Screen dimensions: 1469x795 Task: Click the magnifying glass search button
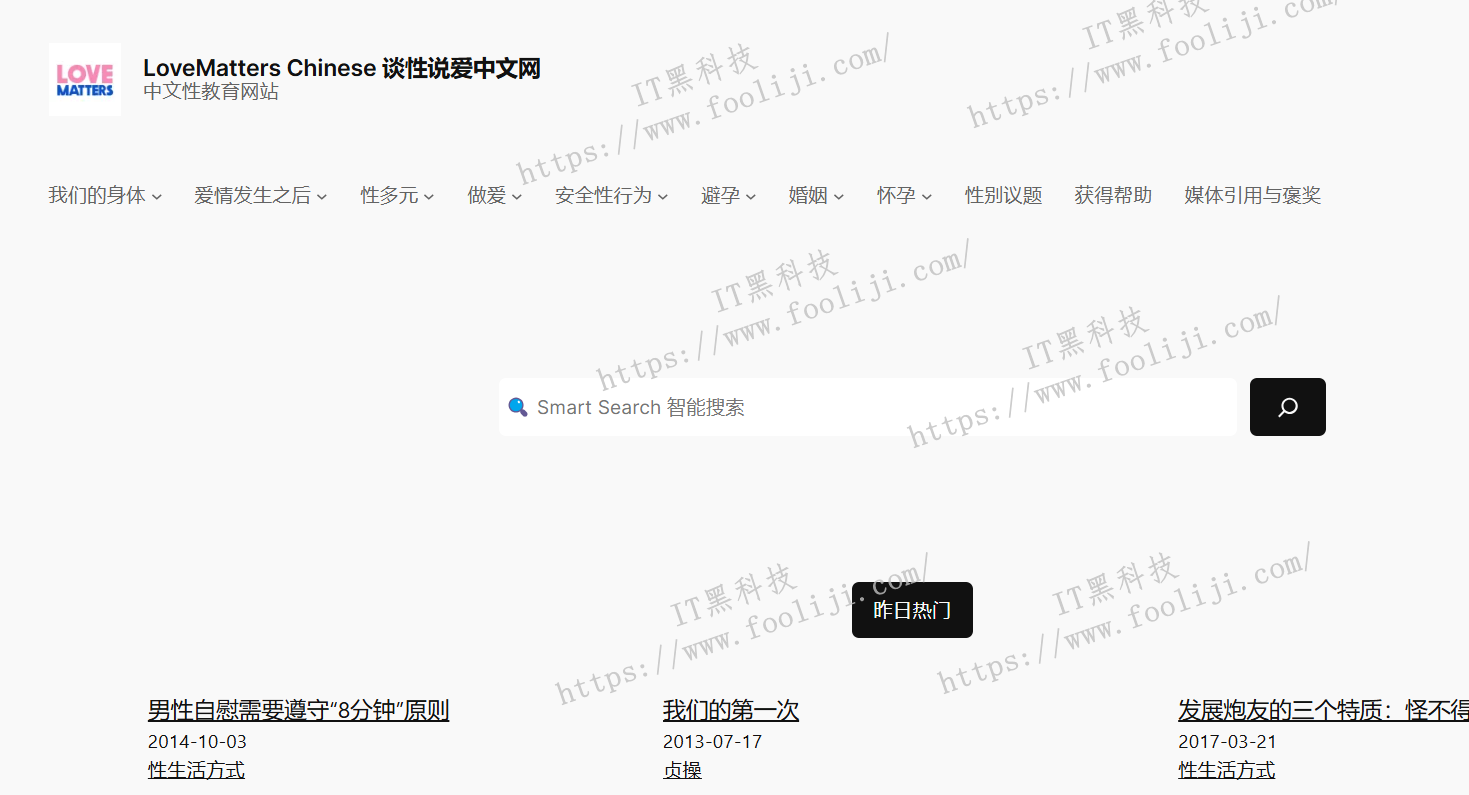tap(1287, 407)
